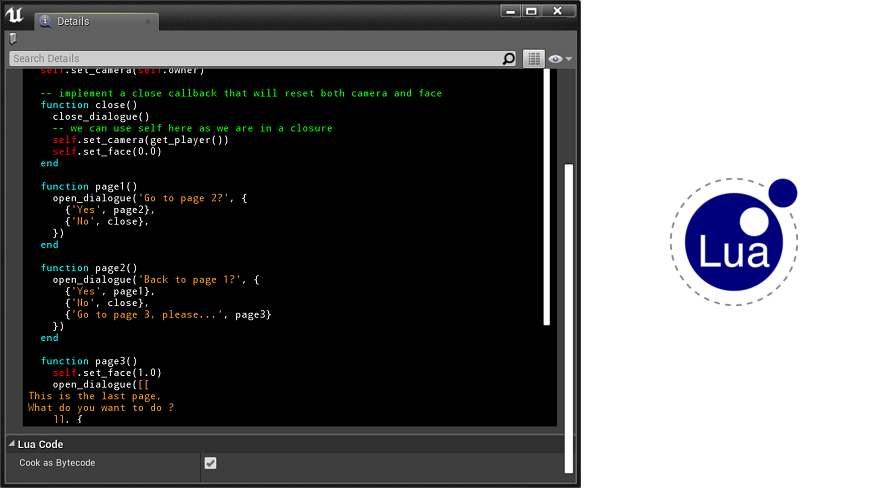
Task: Open the eye view options dropdown
Action: tap(560, 59)
